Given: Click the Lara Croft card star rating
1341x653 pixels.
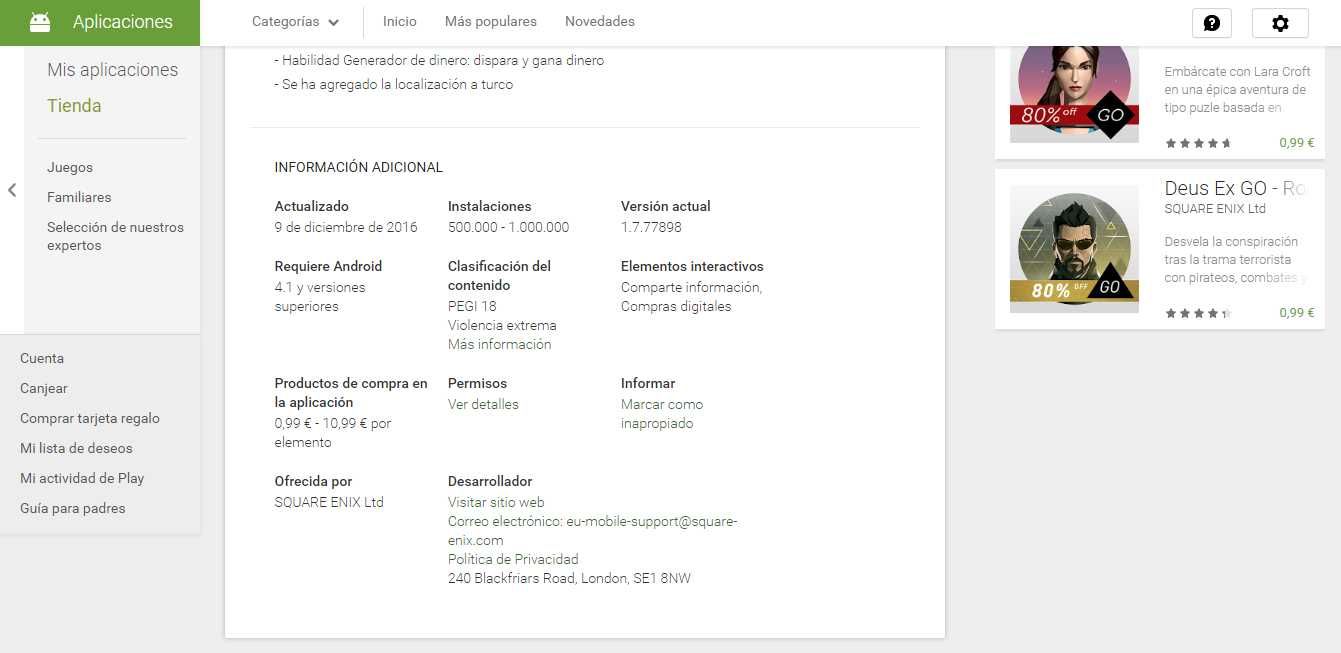Looking at the screenshot, I should click(x=1198, y=143).
